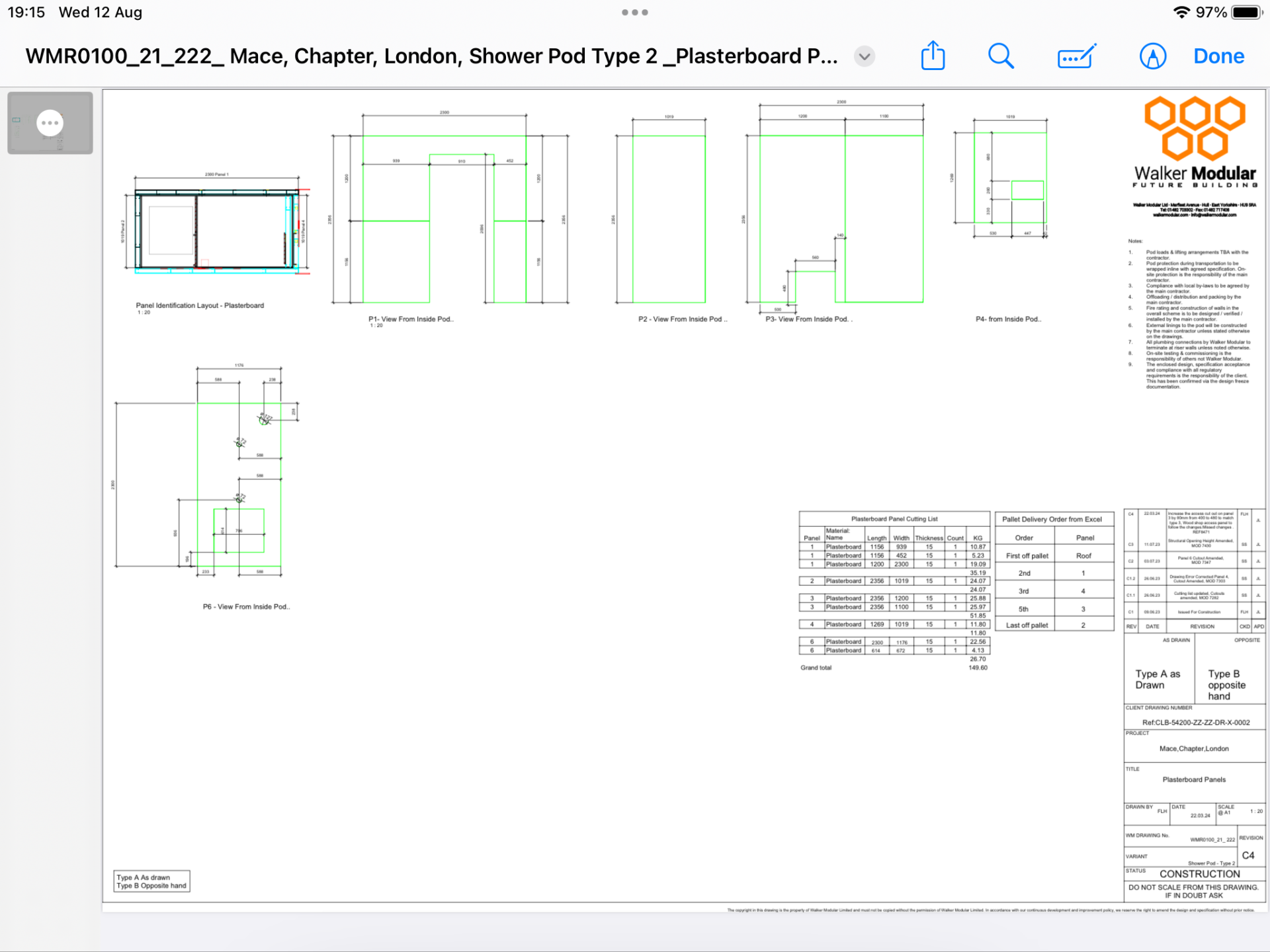Tap 'Plasterboard Panels' title field
Image resolution: width=1270 pixels, height=952 pixels.
[1194, 779]
